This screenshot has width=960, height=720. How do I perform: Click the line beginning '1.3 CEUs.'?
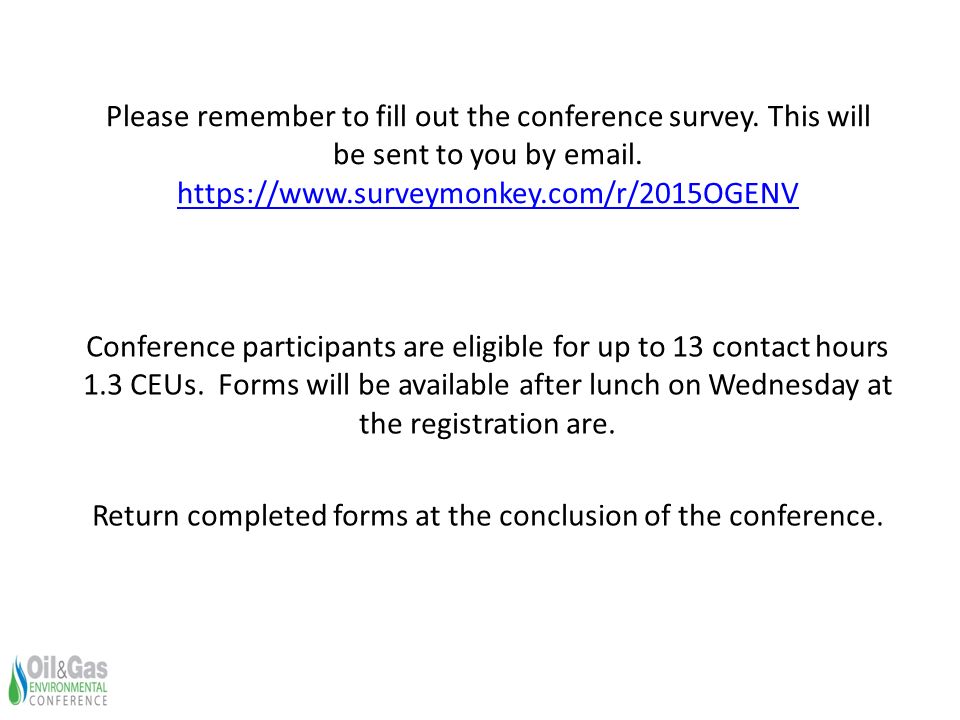[487, 385]
